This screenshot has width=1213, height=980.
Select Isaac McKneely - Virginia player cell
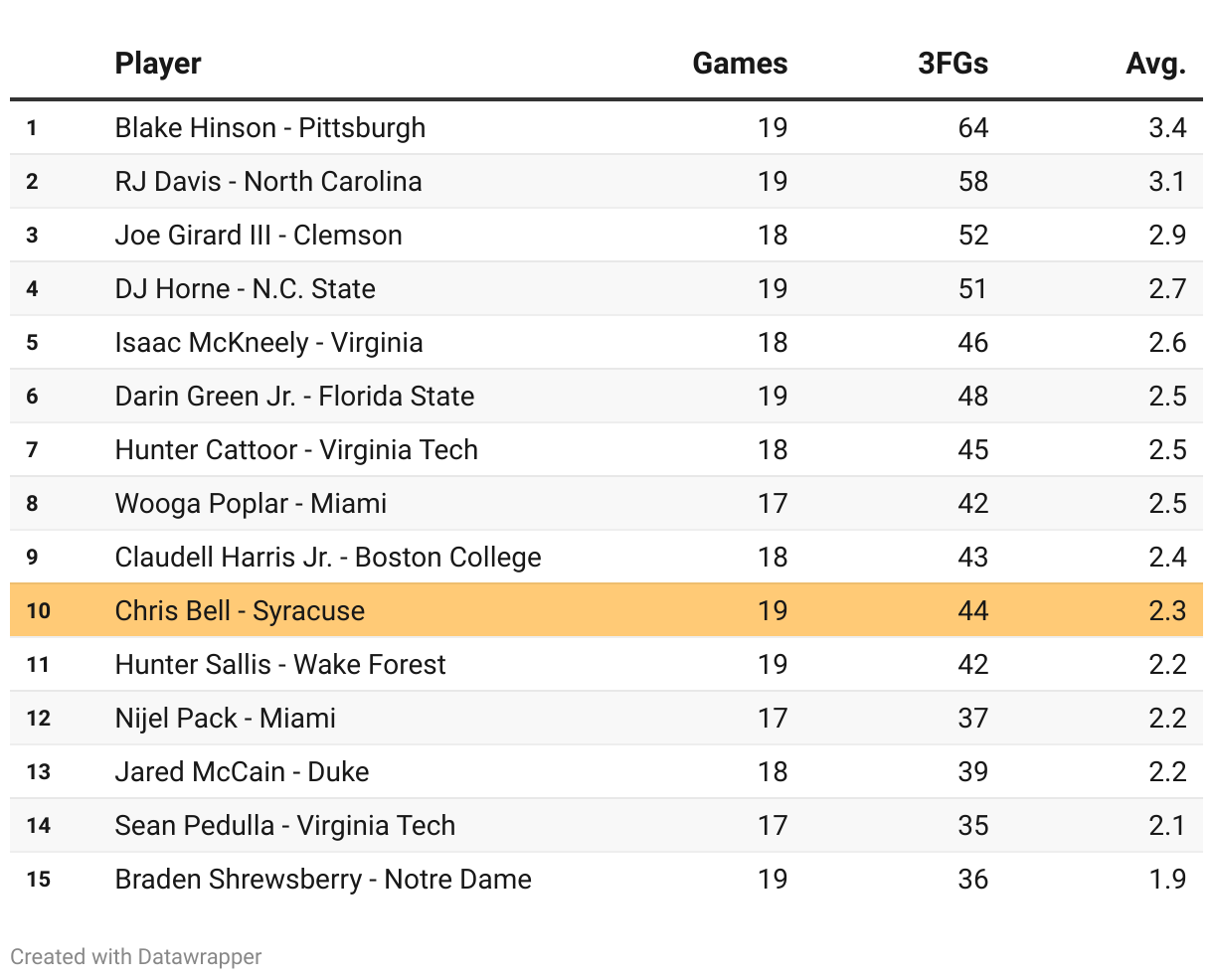[269, 343]
